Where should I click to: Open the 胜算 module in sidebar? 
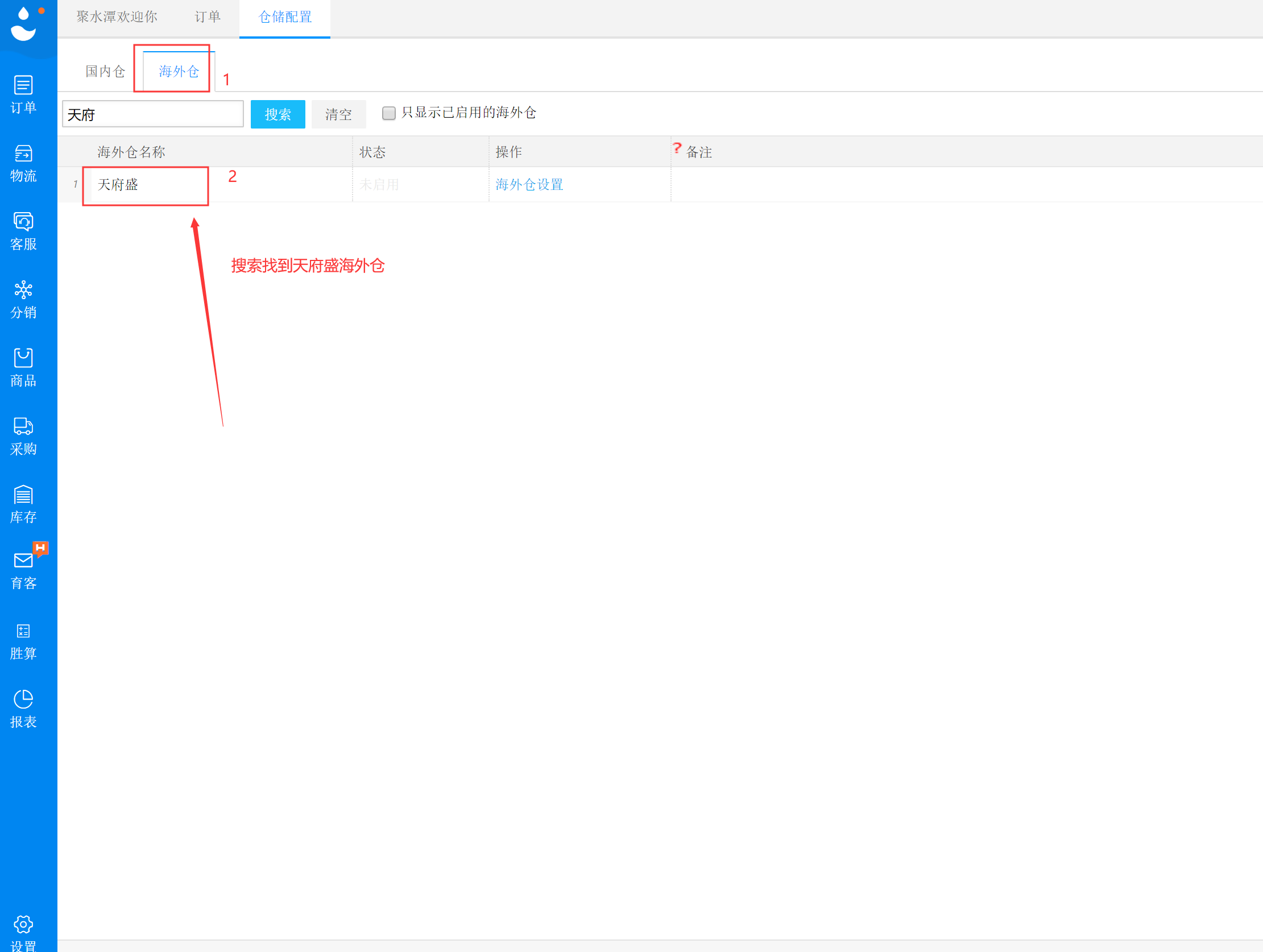[x=23, y=641]
